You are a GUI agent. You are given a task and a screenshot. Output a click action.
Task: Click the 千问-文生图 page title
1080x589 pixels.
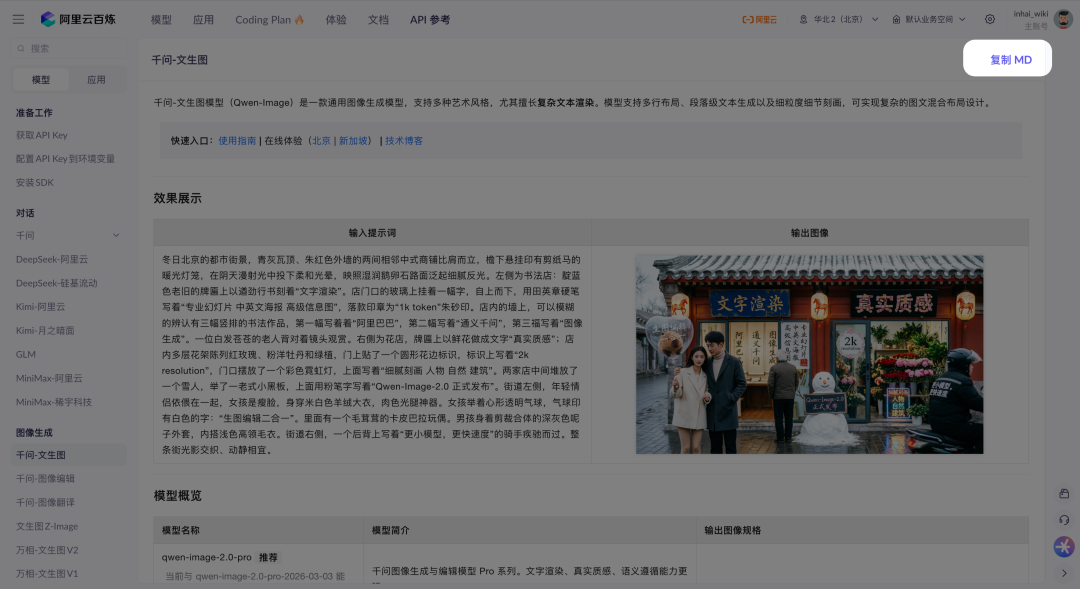[179, 60]
